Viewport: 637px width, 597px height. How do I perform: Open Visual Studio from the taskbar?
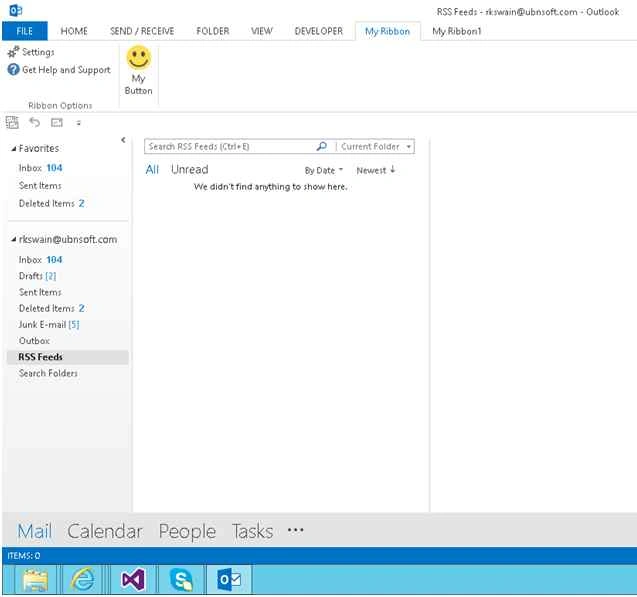pos(133,579)
